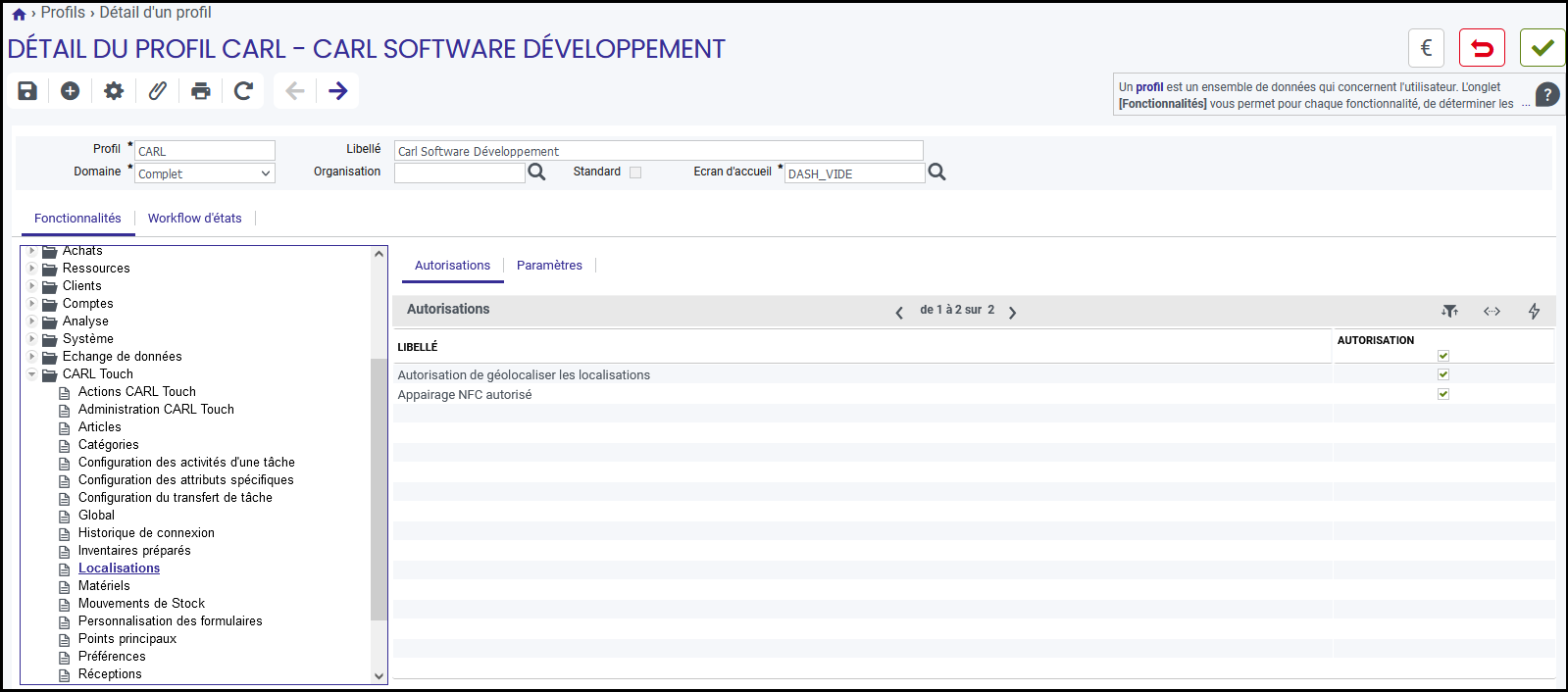Click the Appairage NFC autorisé row text
This screenshot has width=1568, height=692.
(x=465, y=395)
